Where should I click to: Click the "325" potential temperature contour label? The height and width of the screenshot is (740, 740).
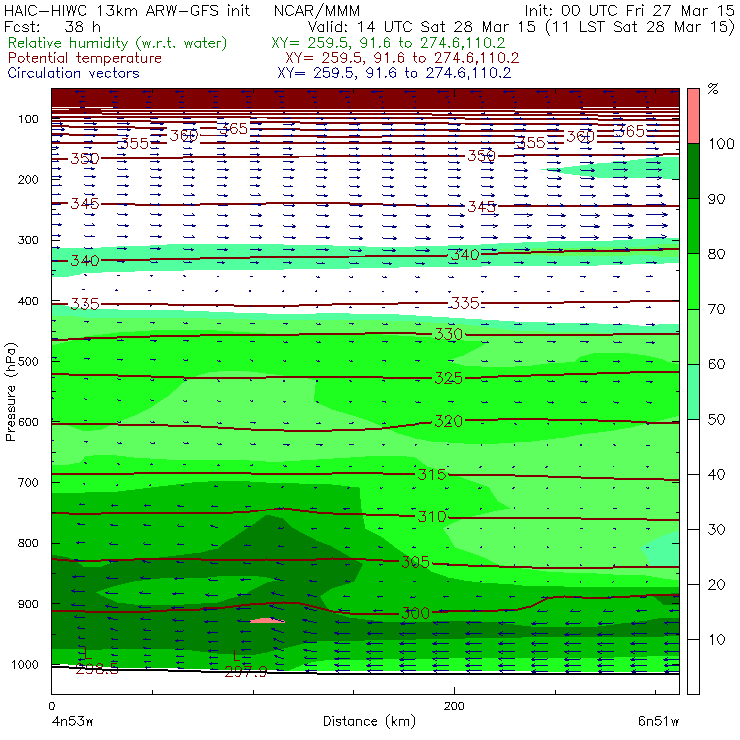click(448, 378)
